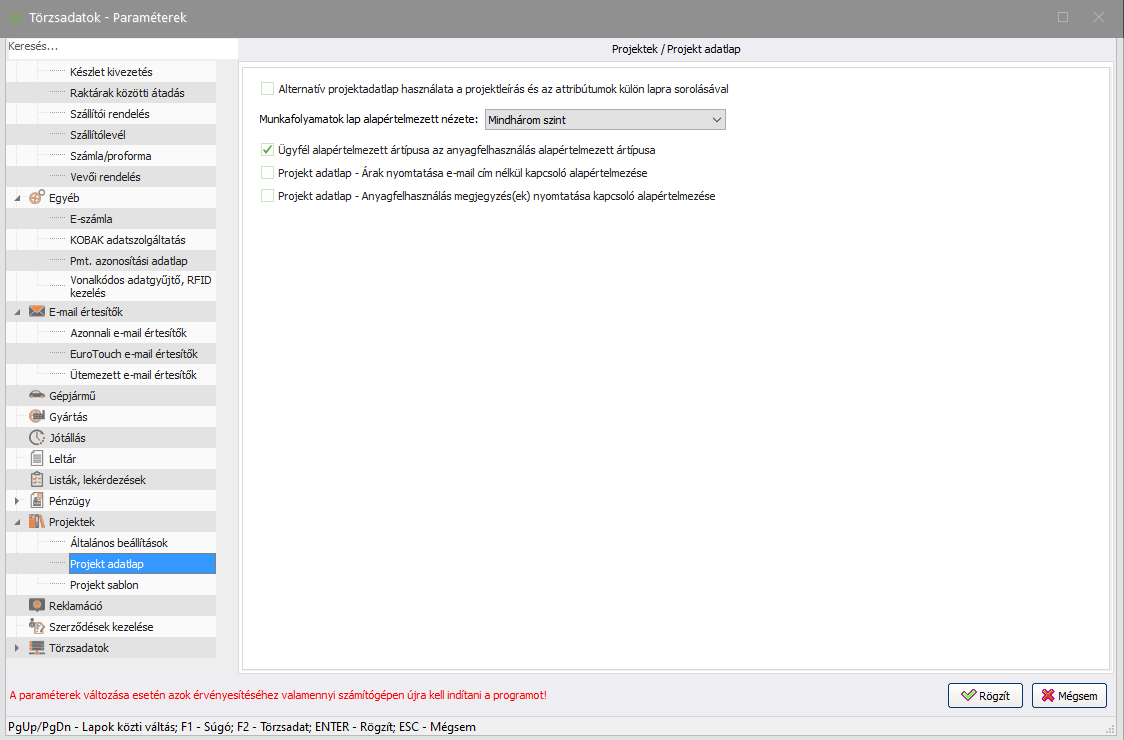Toggle the Anyagfelhasználás megjegyzés nyomtatása checkbox
The image size is (1124, 740).
[x=267, y=196]
